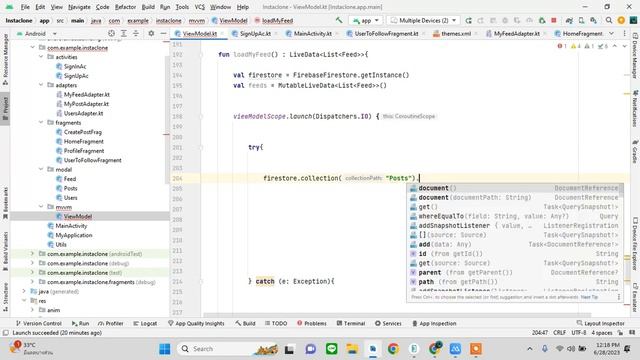The image size is (640, 360).
Task: Open the Problems tool window
Action: coord(311,323)
